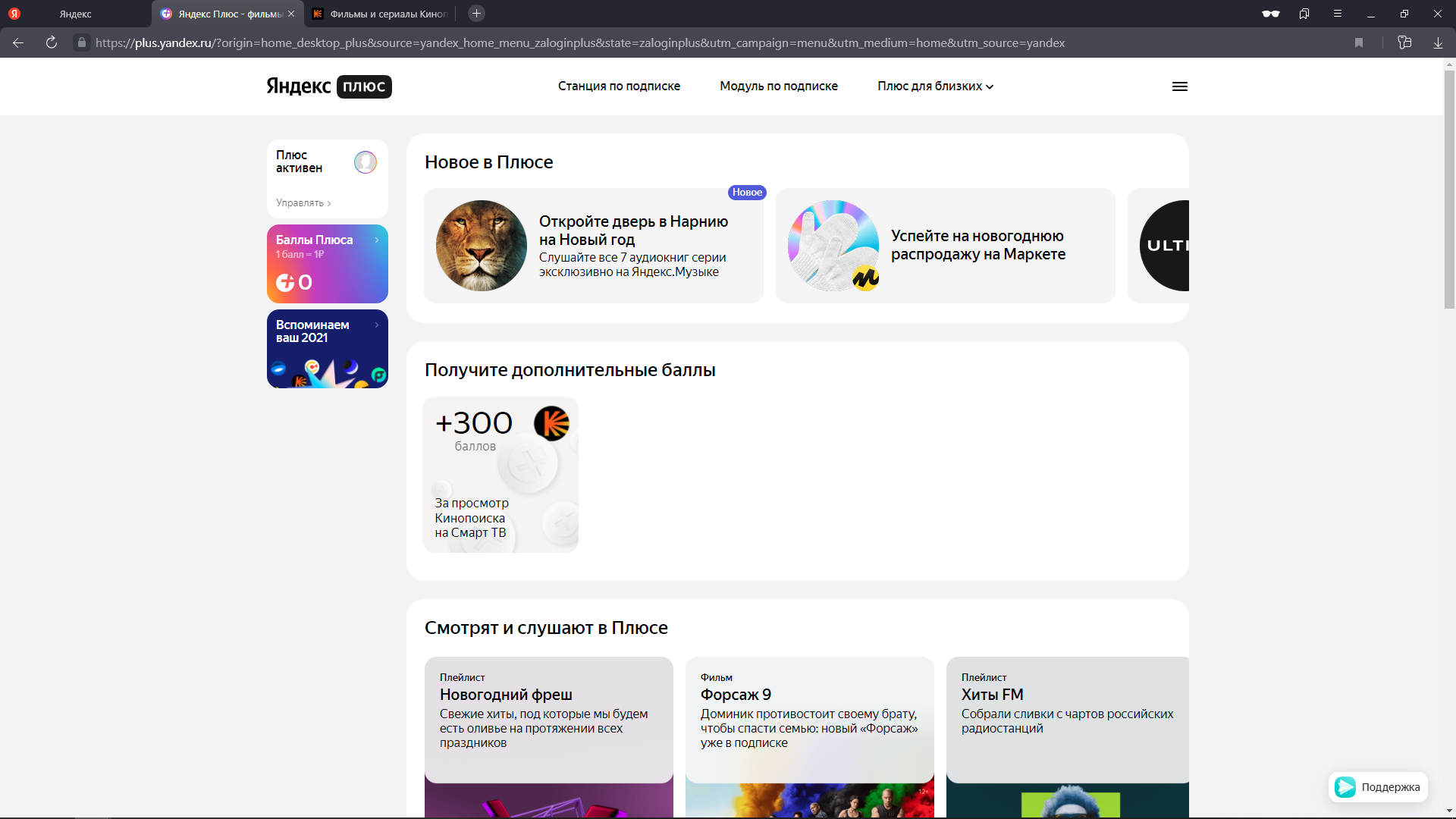Click the Управлять link
Viewport: 1456px width, 819px height.
coord(303,203)
